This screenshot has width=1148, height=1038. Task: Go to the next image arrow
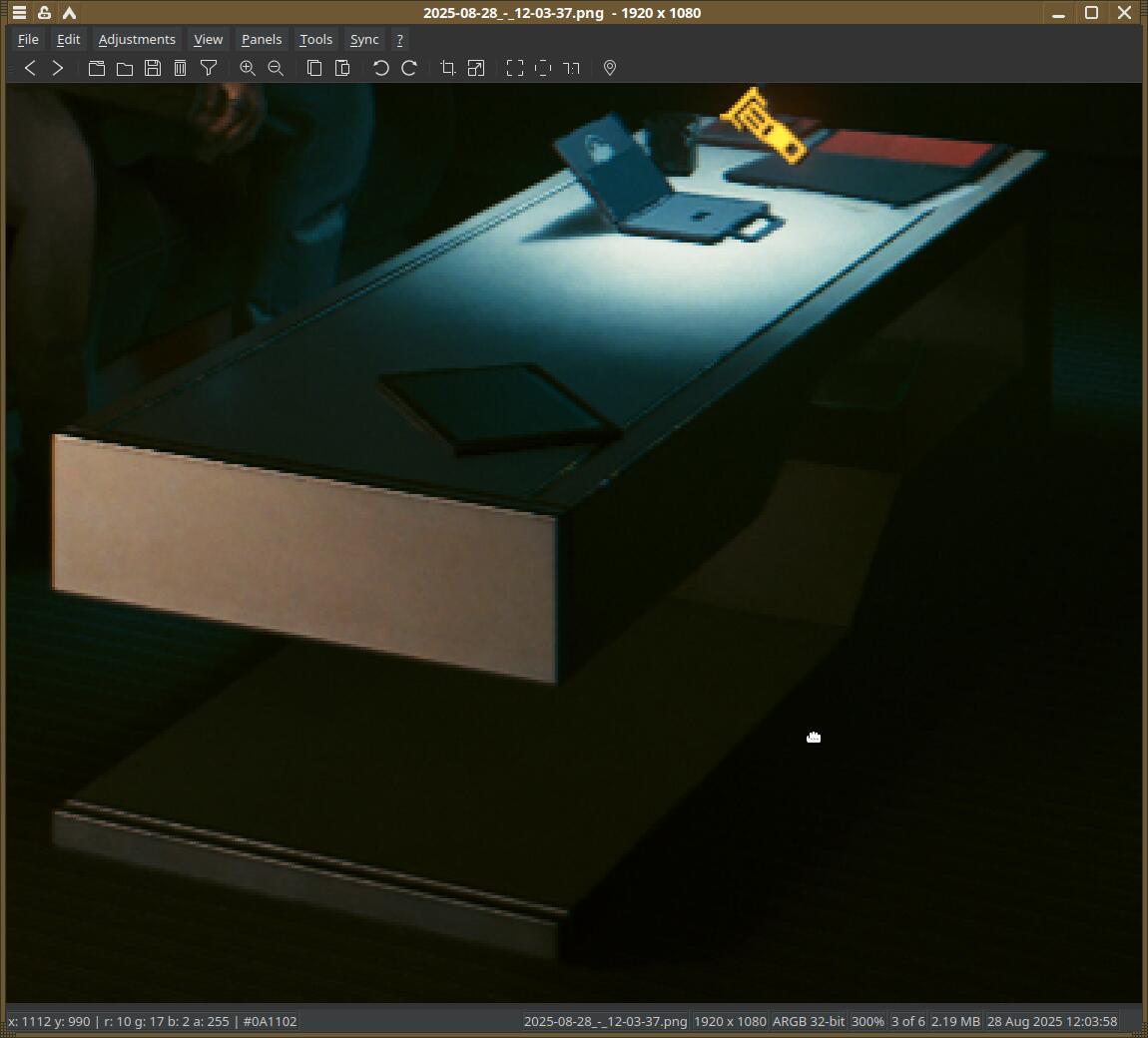click(x=58, y=68)
